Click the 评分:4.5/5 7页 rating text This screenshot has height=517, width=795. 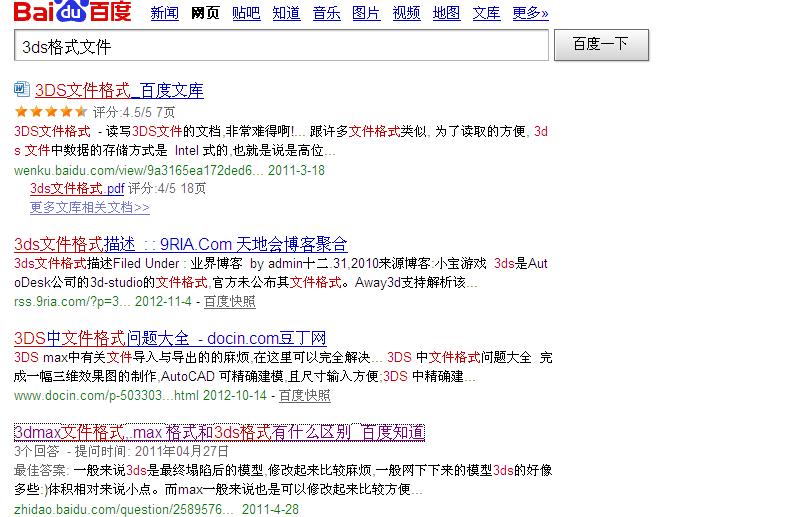pyautogui.click(x=134, y=112)
